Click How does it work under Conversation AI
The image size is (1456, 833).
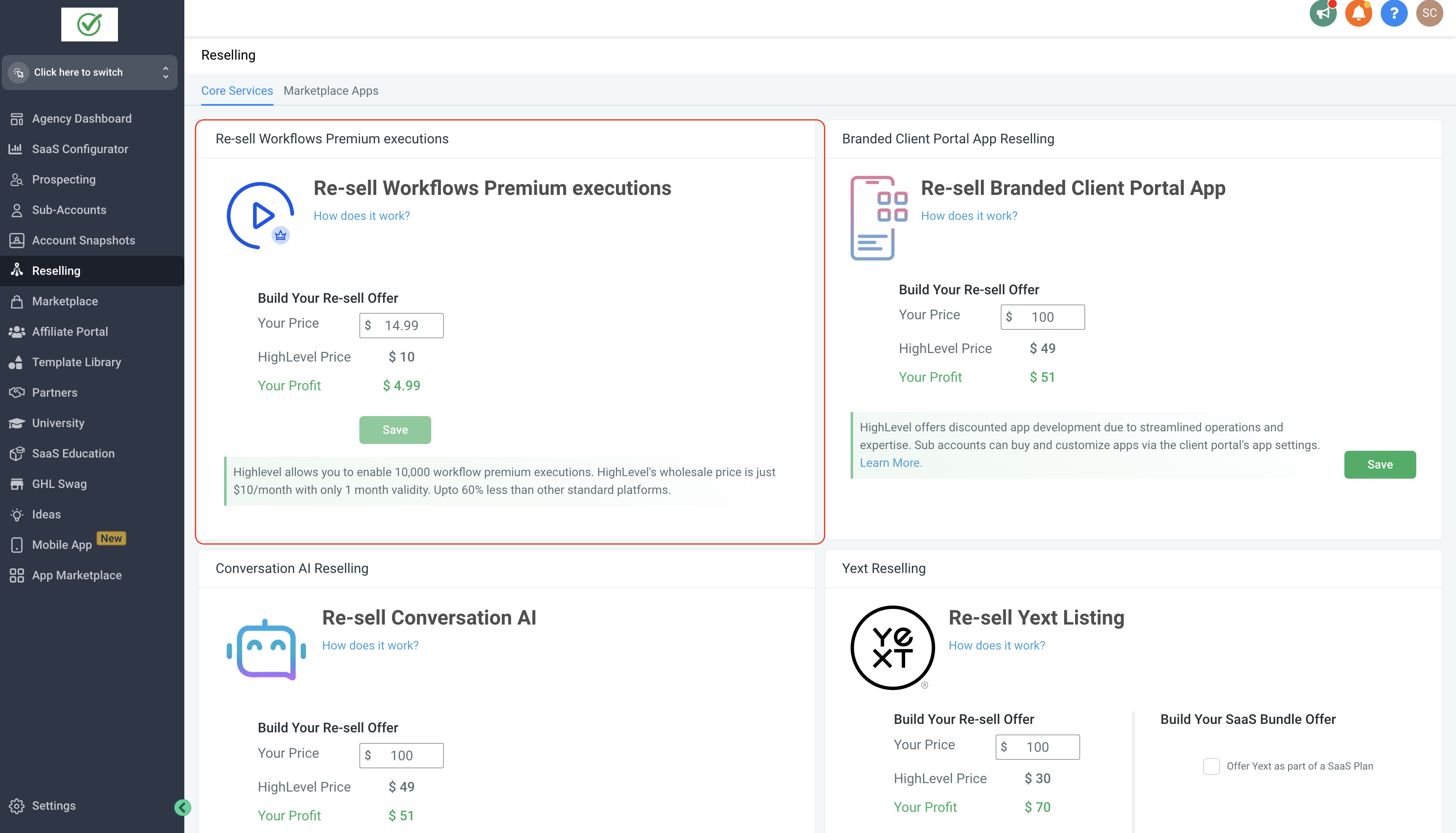370,645
